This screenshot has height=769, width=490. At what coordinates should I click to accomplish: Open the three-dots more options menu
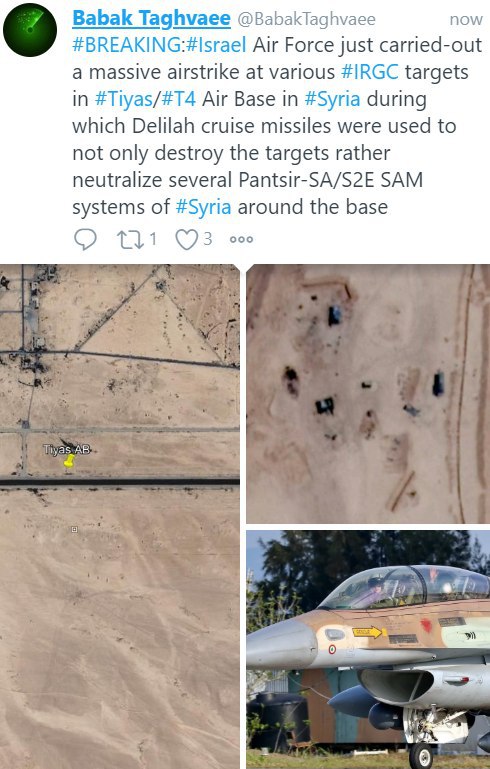point(241,239)
